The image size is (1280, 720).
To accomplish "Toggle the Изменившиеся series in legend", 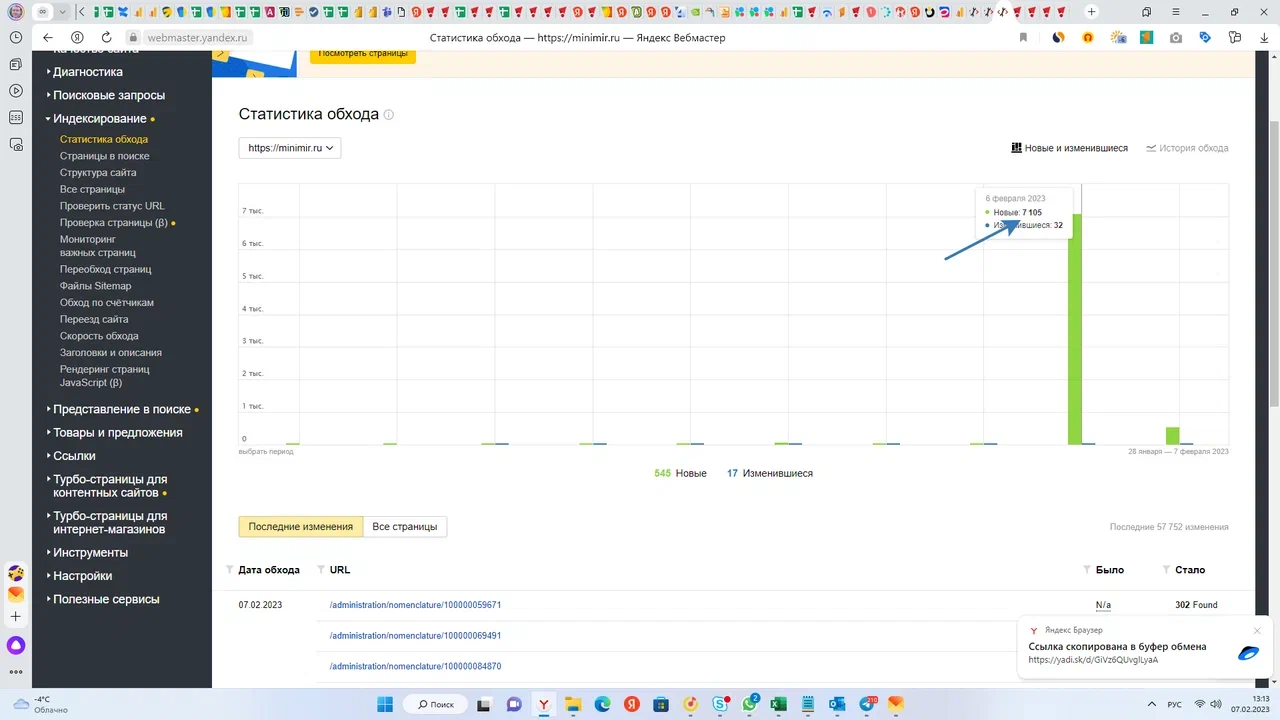I will pyautogui.click(x=770, y=473).
